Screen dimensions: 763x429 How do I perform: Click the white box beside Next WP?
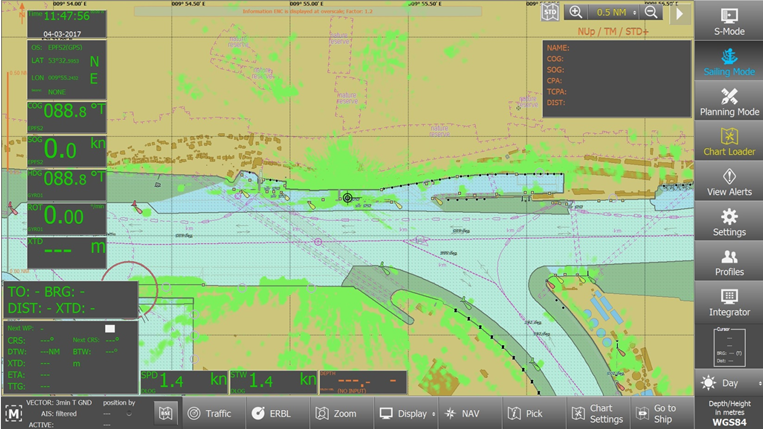tap(110, 329)
